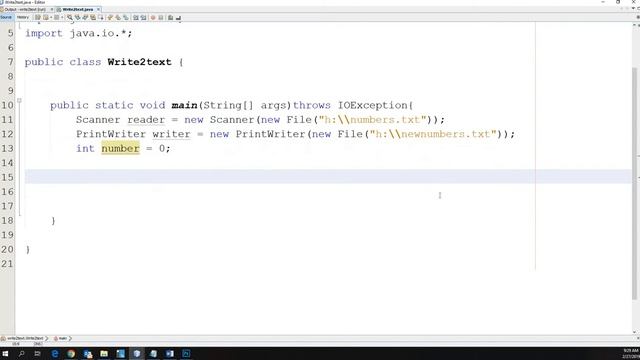
Task: Select write2text.Write2text breadcrumb
Action: coord(25,338)
